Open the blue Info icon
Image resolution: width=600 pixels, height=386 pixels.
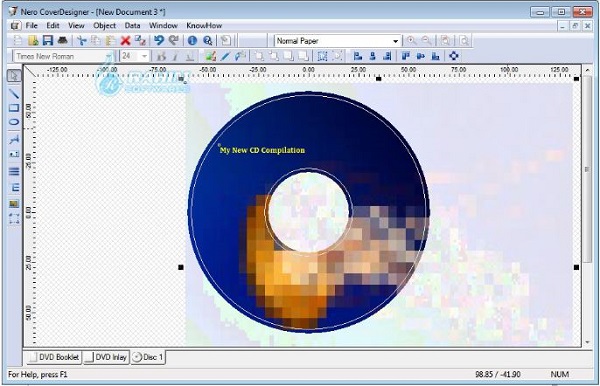192,41
